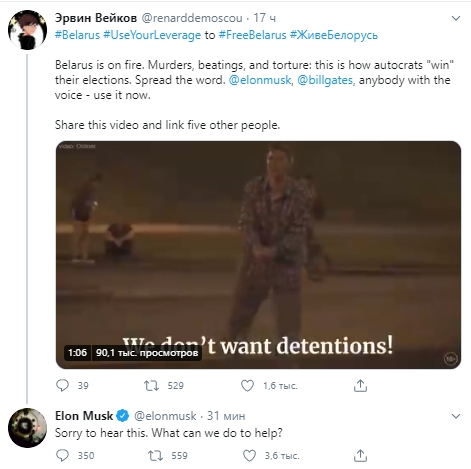Expand options menu for Эрвин Вейков tweet
This screenshot has width=471, height=469.
click(x=455, y=18)
